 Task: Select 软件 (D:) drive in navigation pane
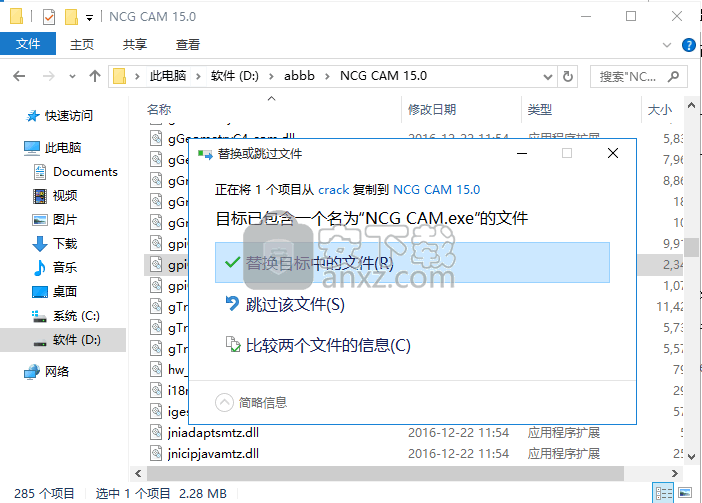click(63, 340)
